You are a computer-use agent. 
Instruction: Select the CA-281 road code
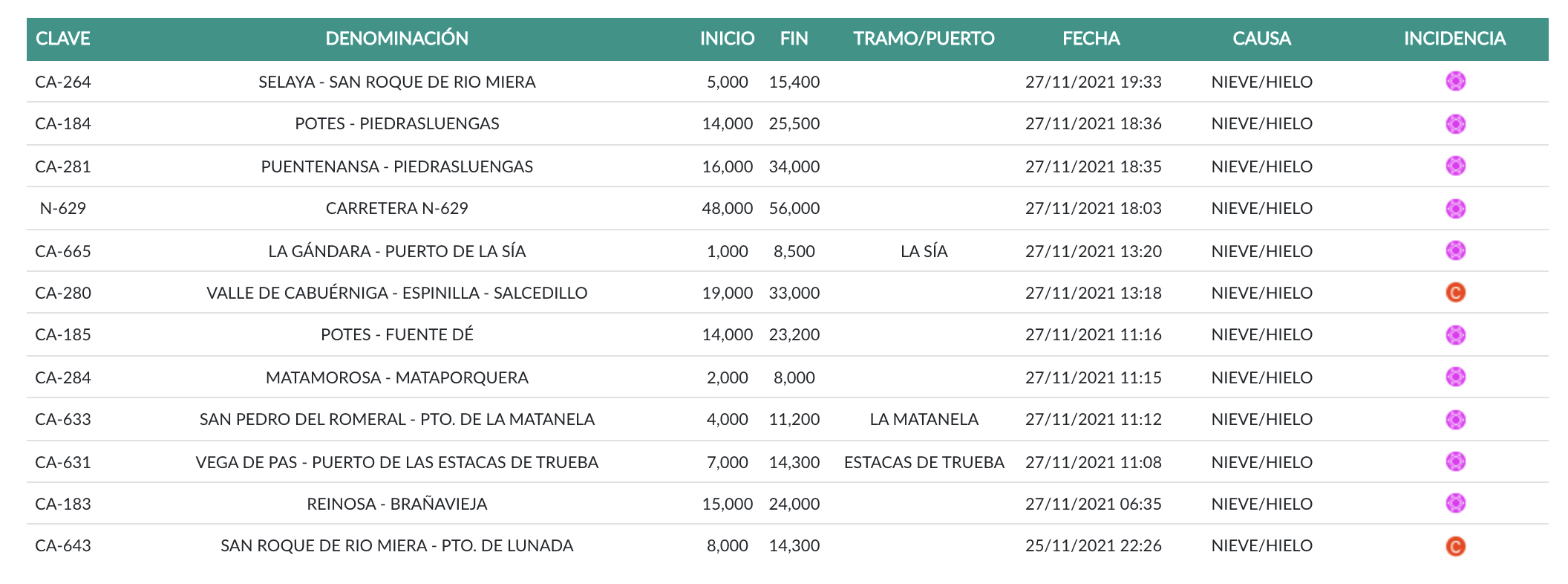point(63,166)
